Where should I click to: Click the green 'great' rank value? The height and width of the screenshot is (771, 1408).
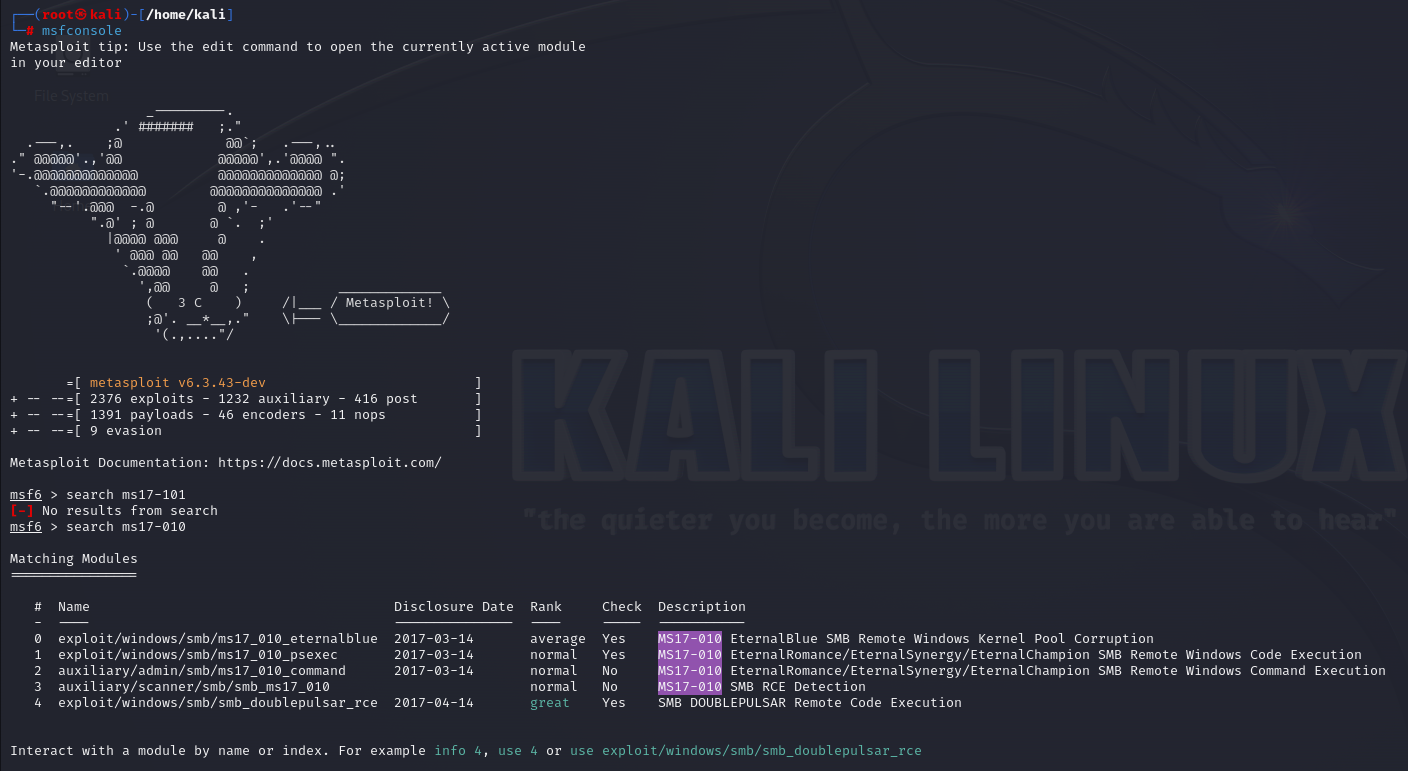pos(550,703)
